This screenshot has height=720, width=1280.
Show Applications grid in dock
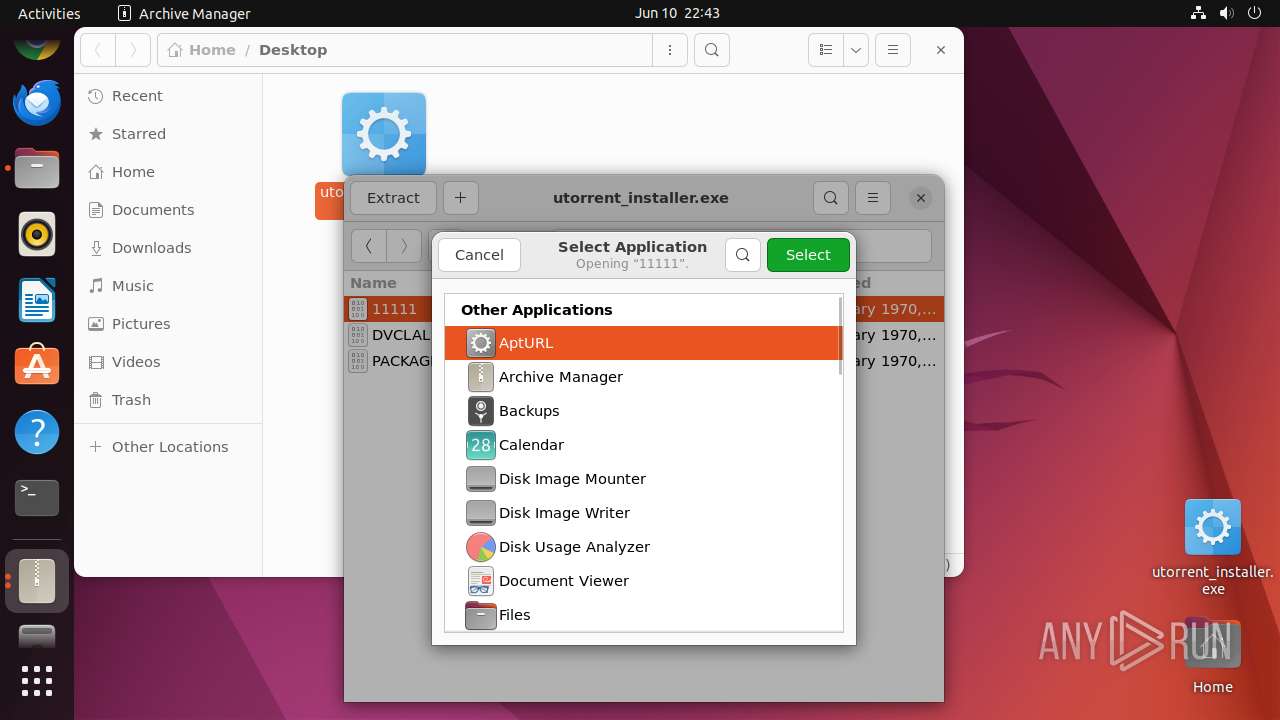[37, 681]
